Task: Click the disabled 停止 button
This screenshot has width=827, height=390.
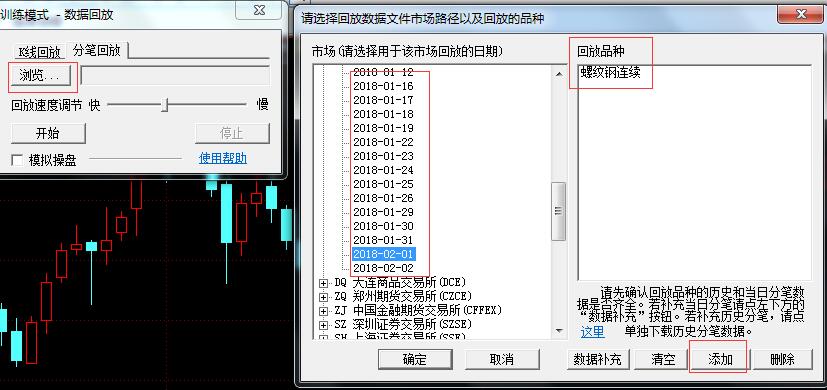Action: (232, 134)
